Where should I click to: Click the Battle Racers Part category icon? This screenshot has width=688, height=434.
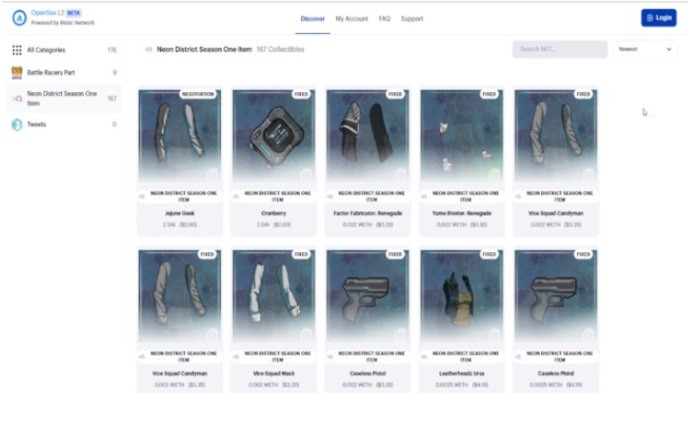click(x=17, y=72)
